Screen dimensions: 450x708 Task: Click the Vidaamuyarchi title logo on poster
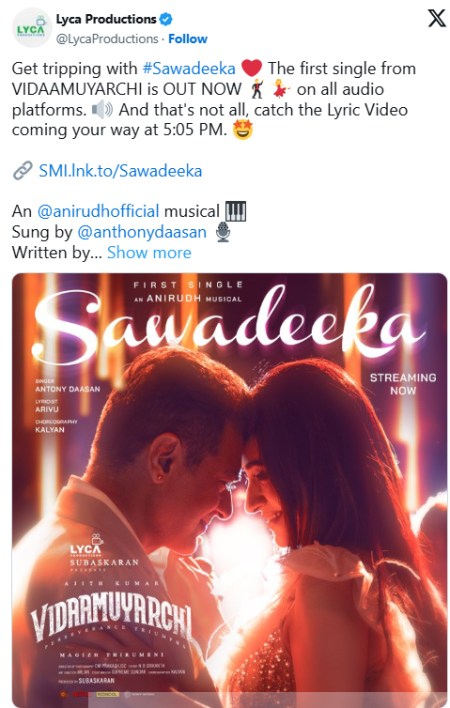(x=111, y=621)
